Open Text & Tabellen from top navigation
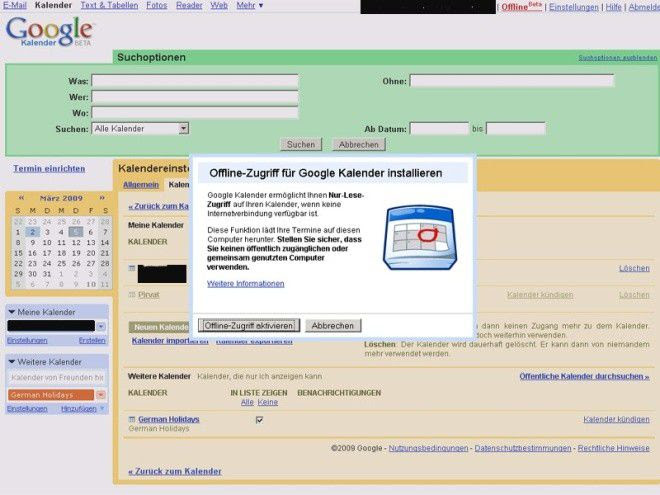Viewport: 660px width, 495px height. 109,5
